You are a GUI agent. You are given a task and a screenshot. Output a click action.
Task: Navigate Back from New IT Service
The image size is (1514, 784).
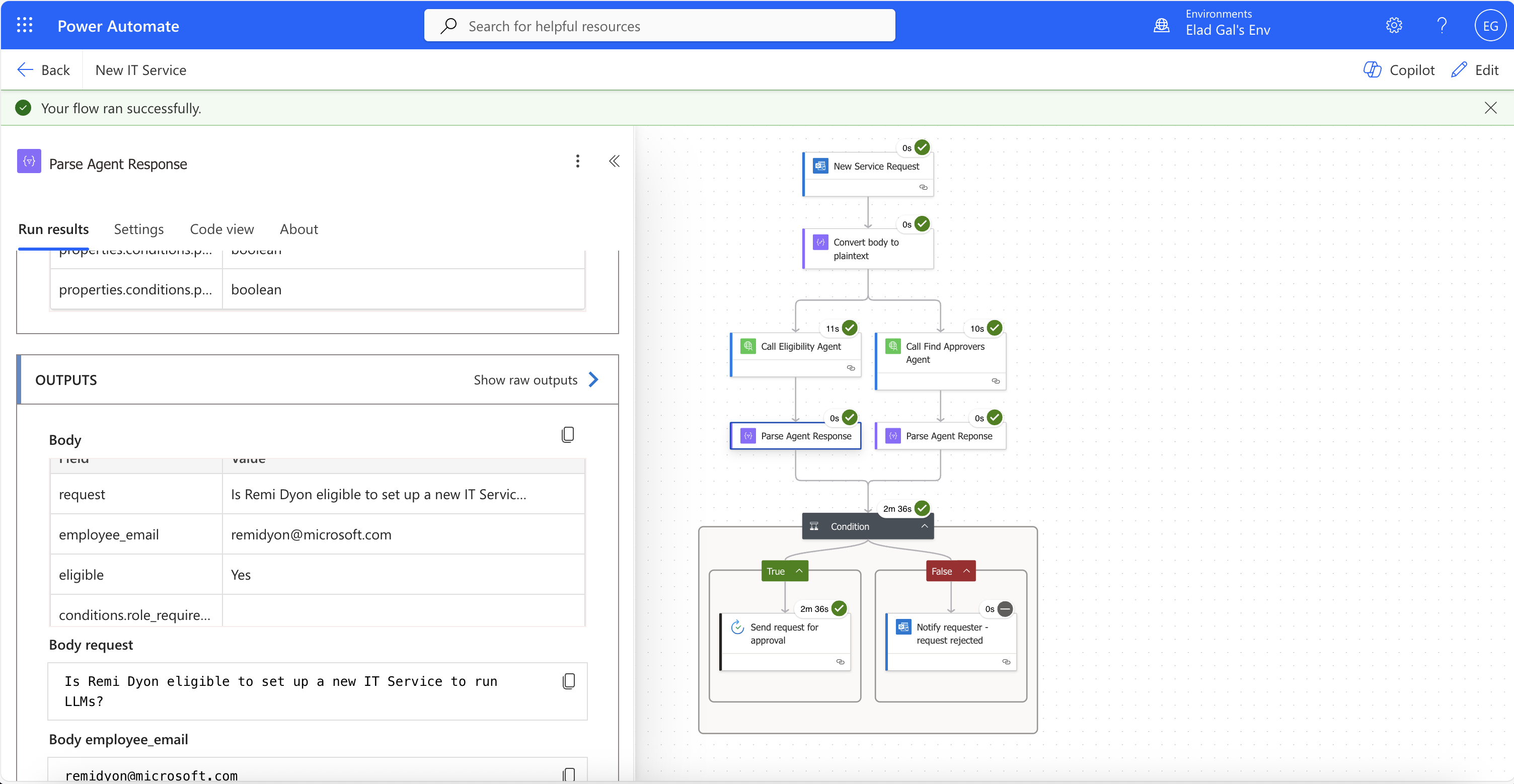tap(43, 69)
